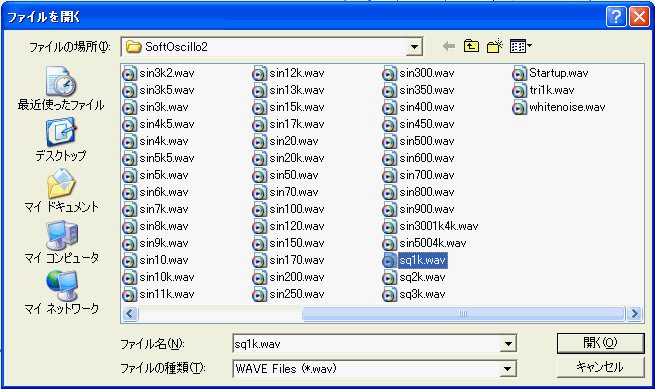655x389 pixels.
Task: Select the file sin10.wav
Action: (155, 260)
